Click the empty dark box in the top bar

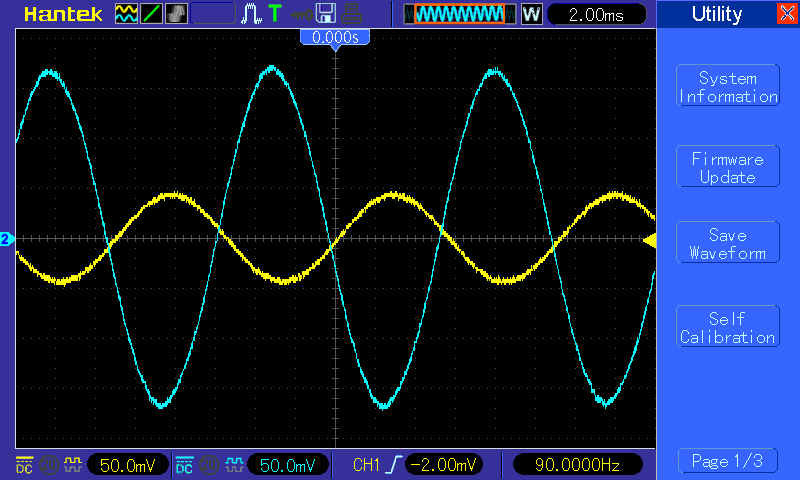pyautogui.click(x=213, y=13)
